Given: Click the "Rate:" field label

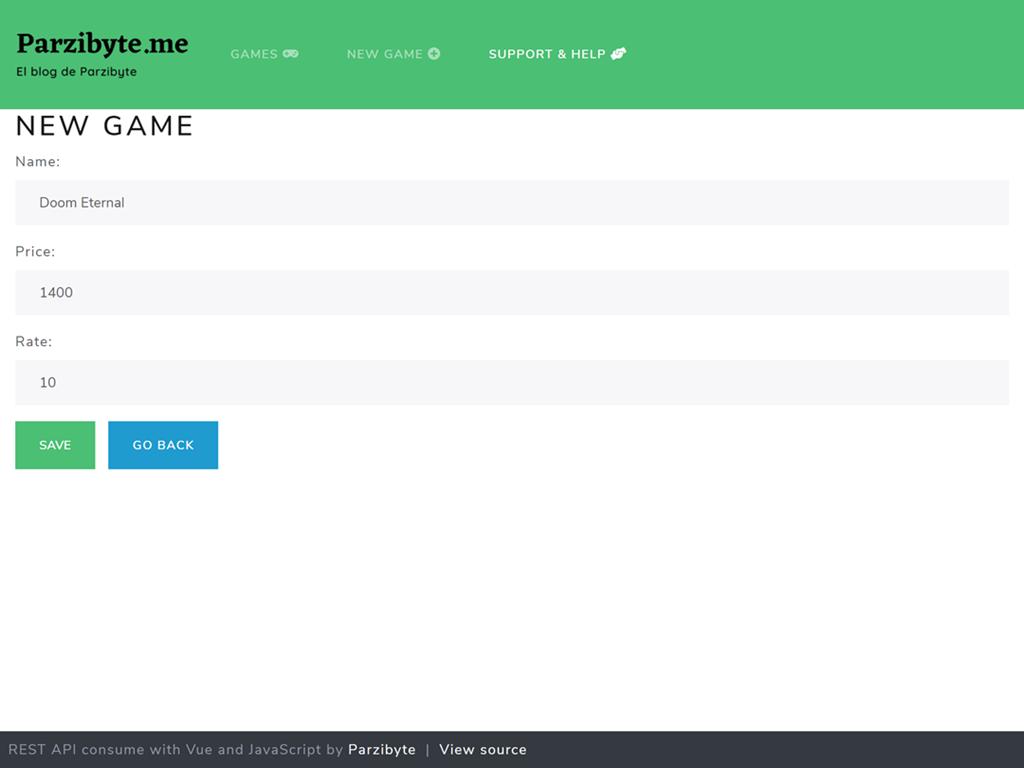Looking at the screenshot, I should tap(33, 341).
